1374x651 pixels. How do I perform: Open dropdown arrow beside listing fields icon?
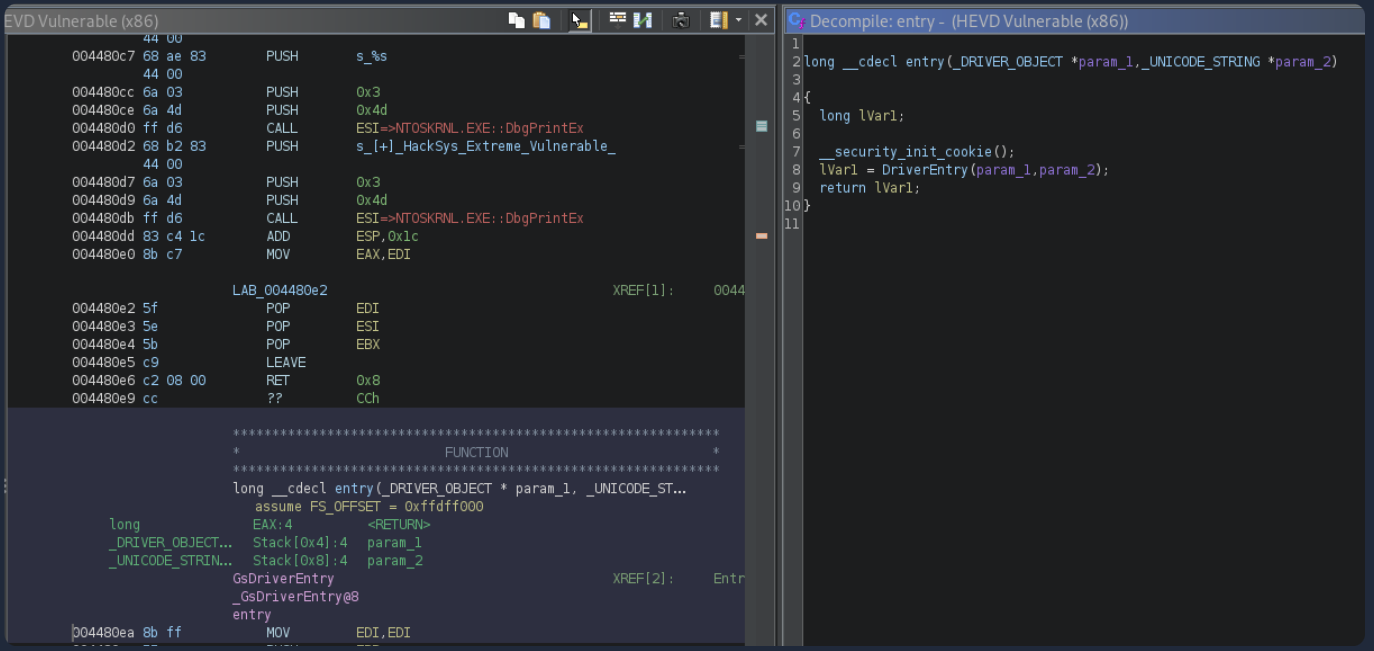(738, 20)
